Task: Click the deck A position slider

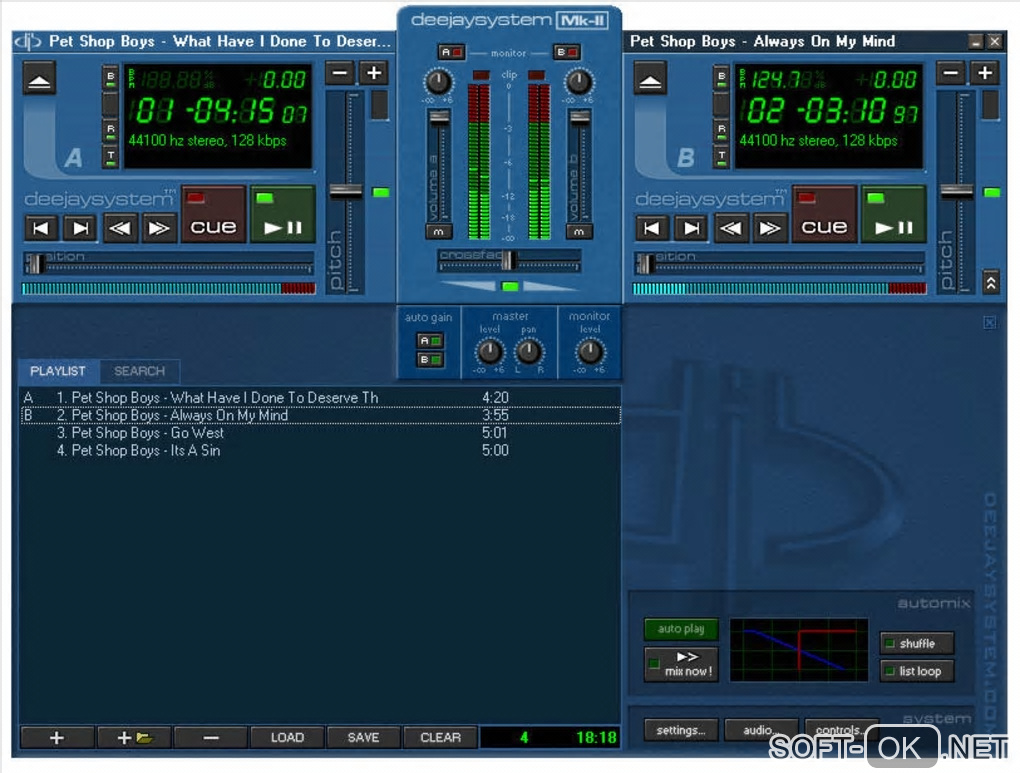Action: point(168,263)
